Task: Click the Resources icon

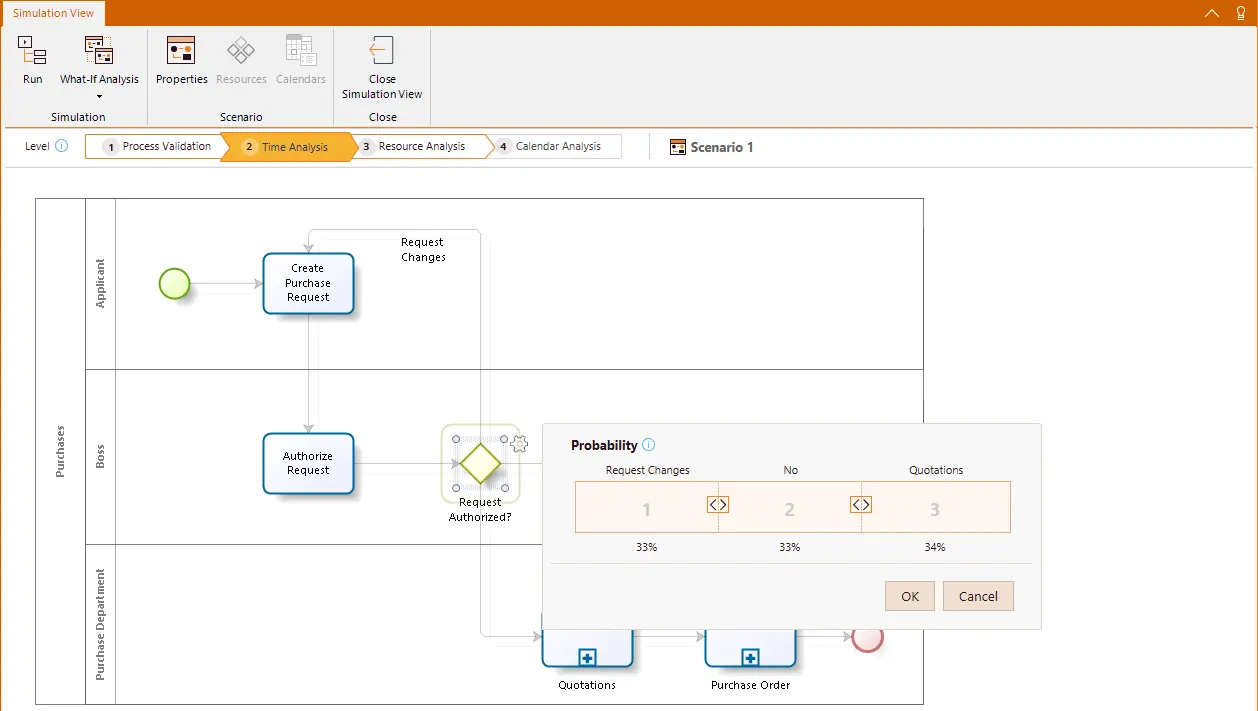Action: point(241,50)
